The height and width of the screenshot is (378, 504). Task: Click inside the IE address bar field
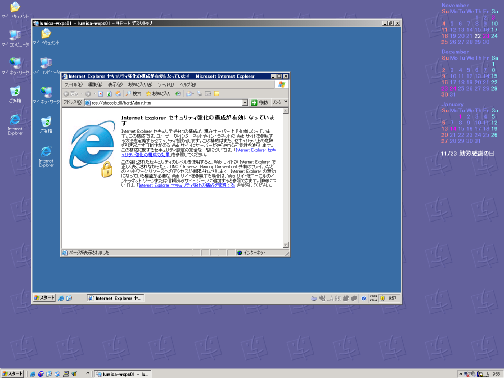tap(163, 103)
